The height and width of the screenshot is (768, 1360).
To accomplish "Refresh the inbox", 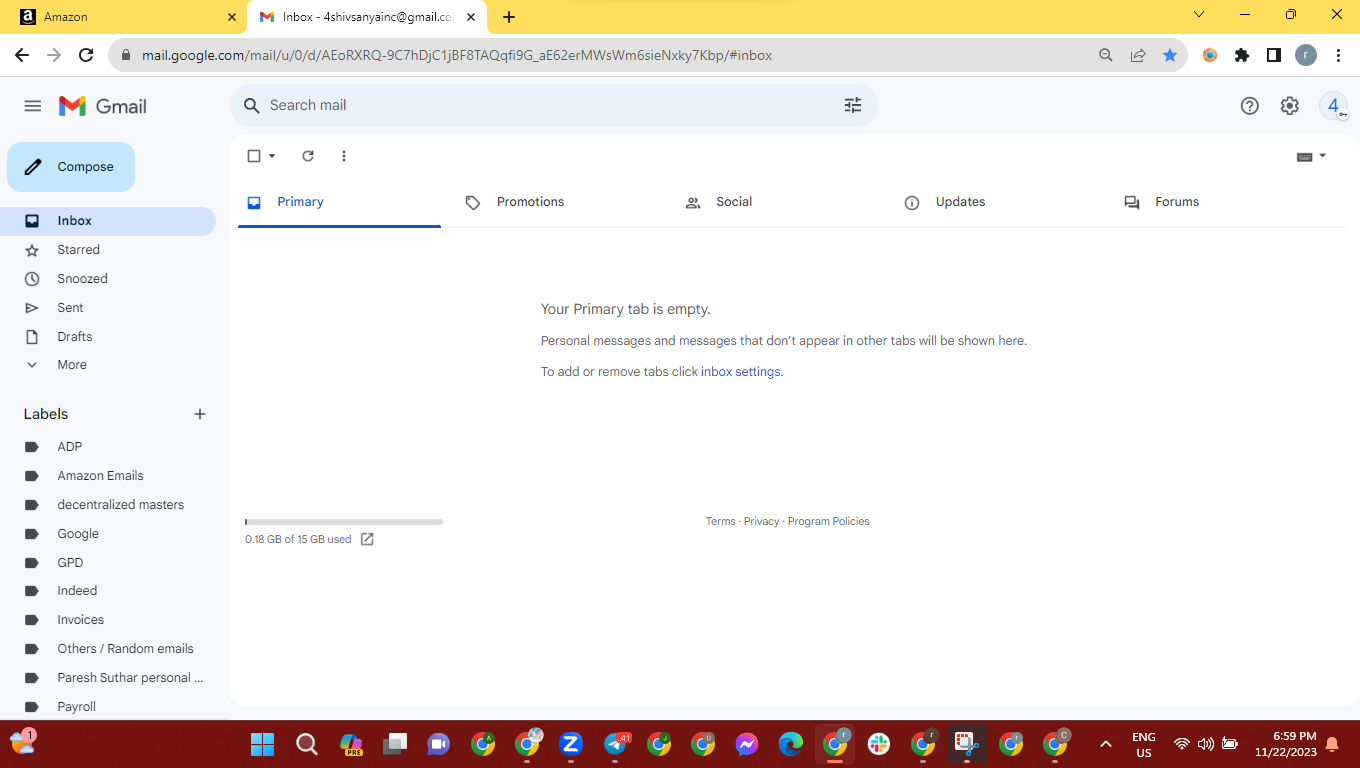I will [308, 156].
